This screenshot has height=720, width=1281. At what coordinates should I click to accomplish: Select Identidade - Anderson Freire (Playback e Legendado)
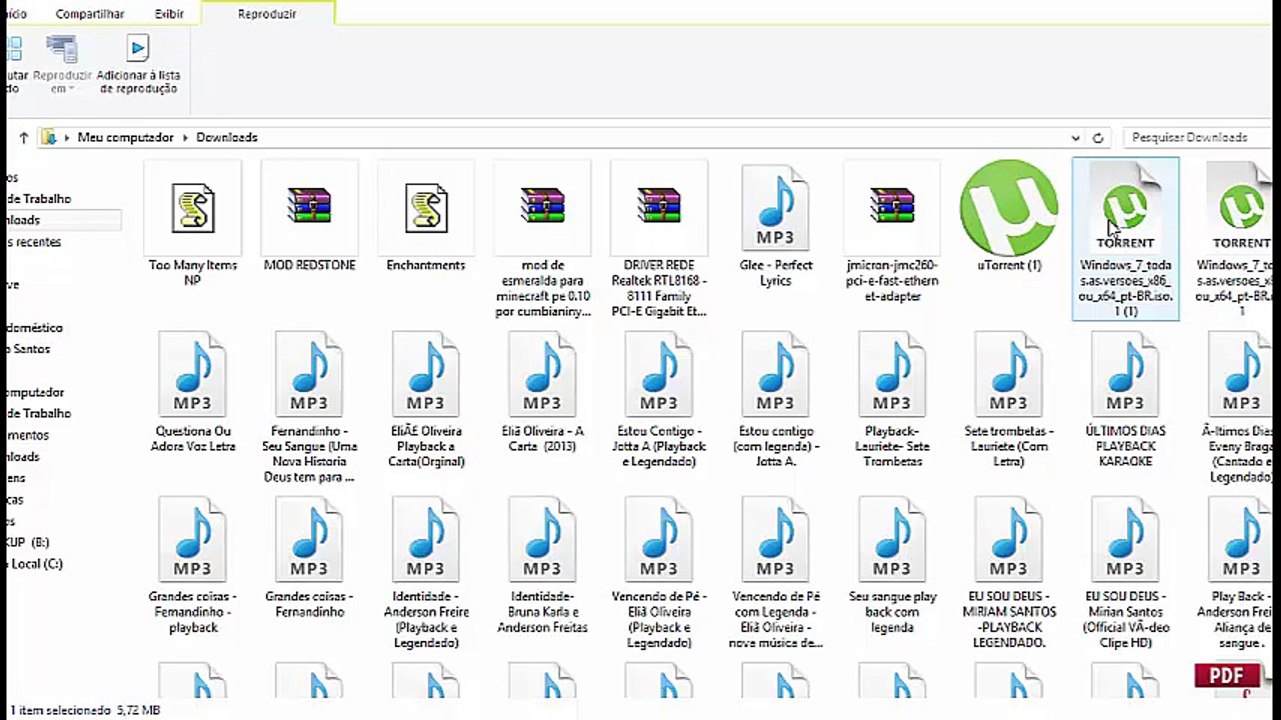(x=426, y=539)
